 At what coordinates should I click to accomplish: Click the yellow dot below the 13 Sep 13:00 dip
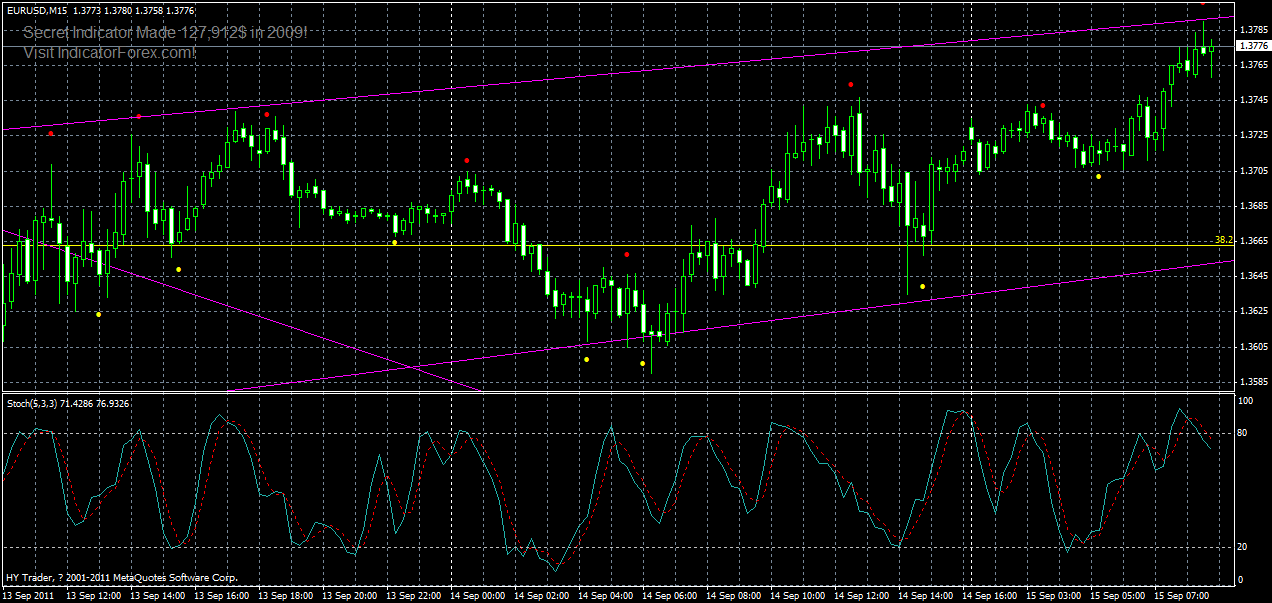point(99,313)
